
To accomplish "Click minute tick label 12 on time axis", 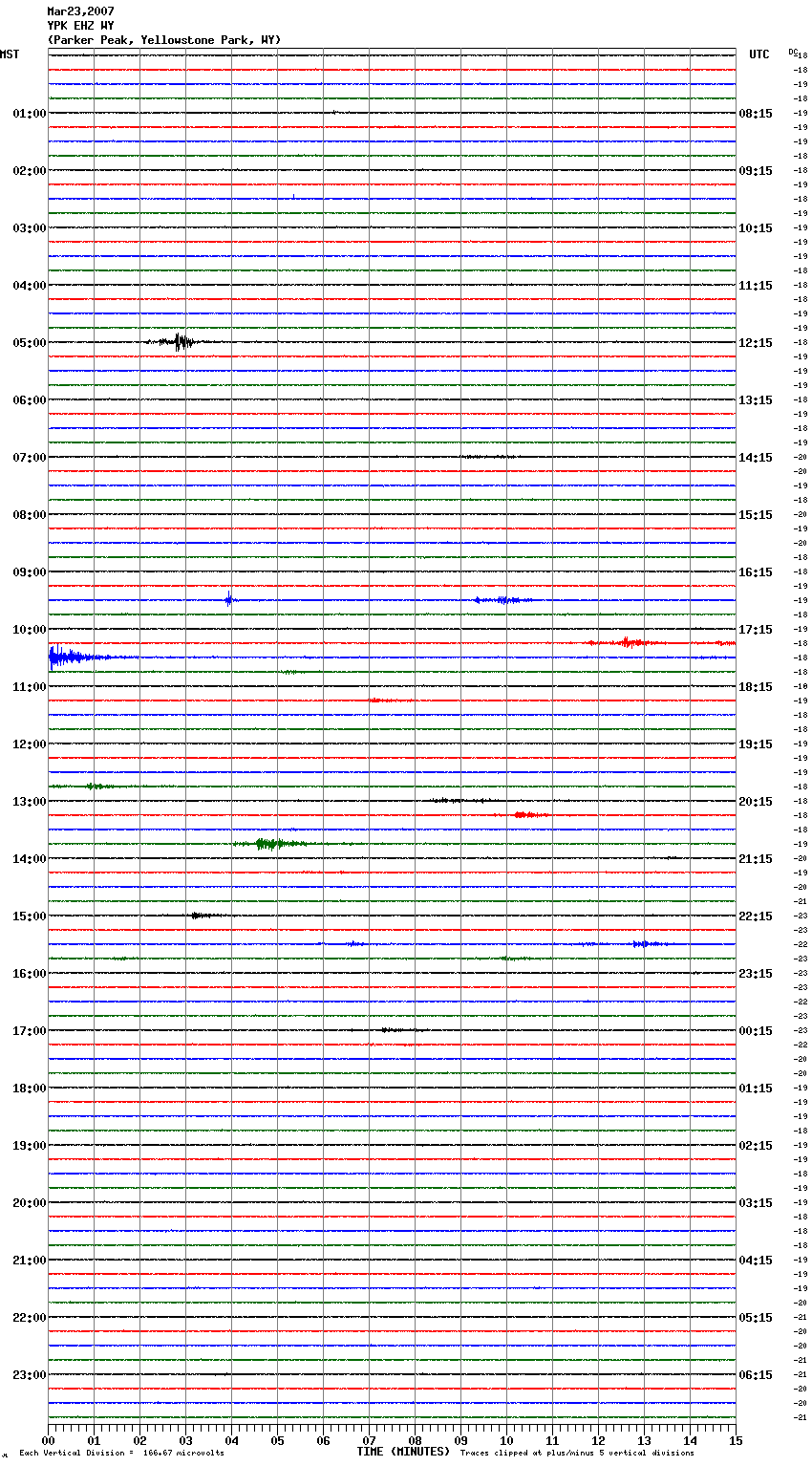I will [x=598, y=1440].
